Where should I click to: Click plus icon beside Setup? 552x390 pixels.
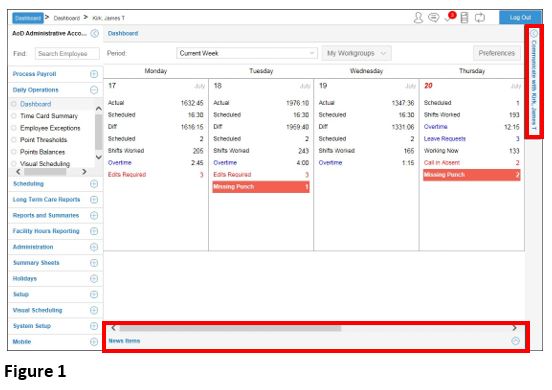pyautogui.click(x=94, y=294)
